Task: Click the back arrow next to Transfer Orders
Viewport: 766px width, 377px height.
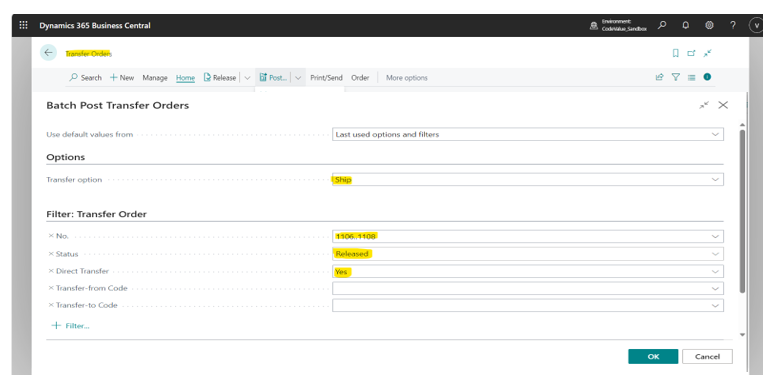Action: 48,53
